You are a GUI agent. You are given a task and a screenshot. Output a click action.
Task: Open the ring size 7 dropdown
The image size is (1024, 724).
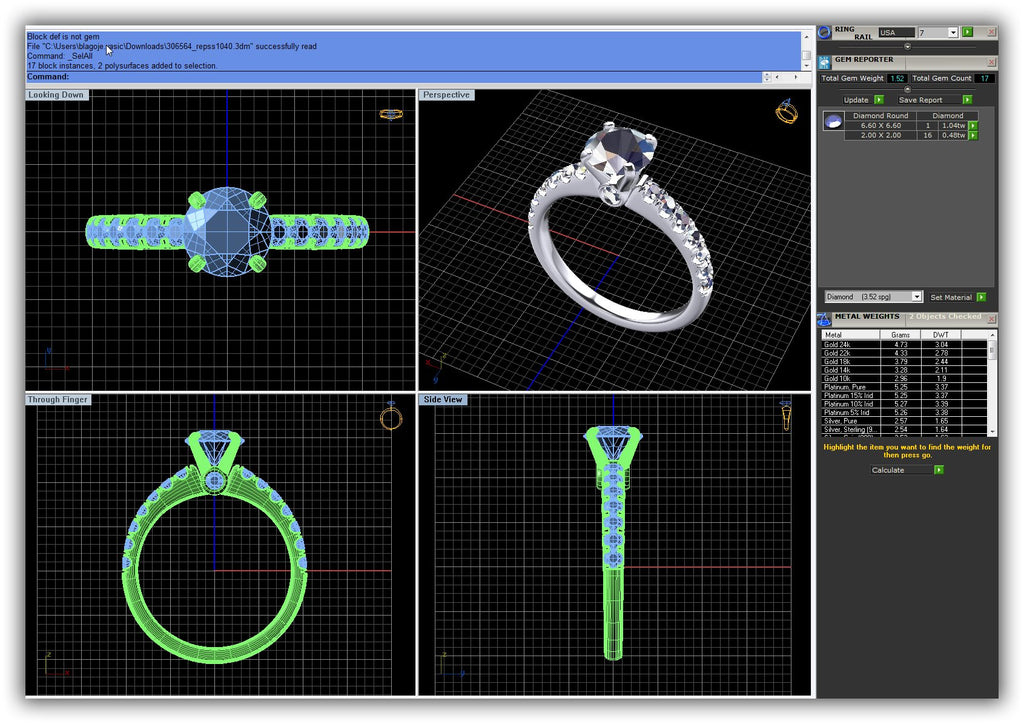point(953,33)
